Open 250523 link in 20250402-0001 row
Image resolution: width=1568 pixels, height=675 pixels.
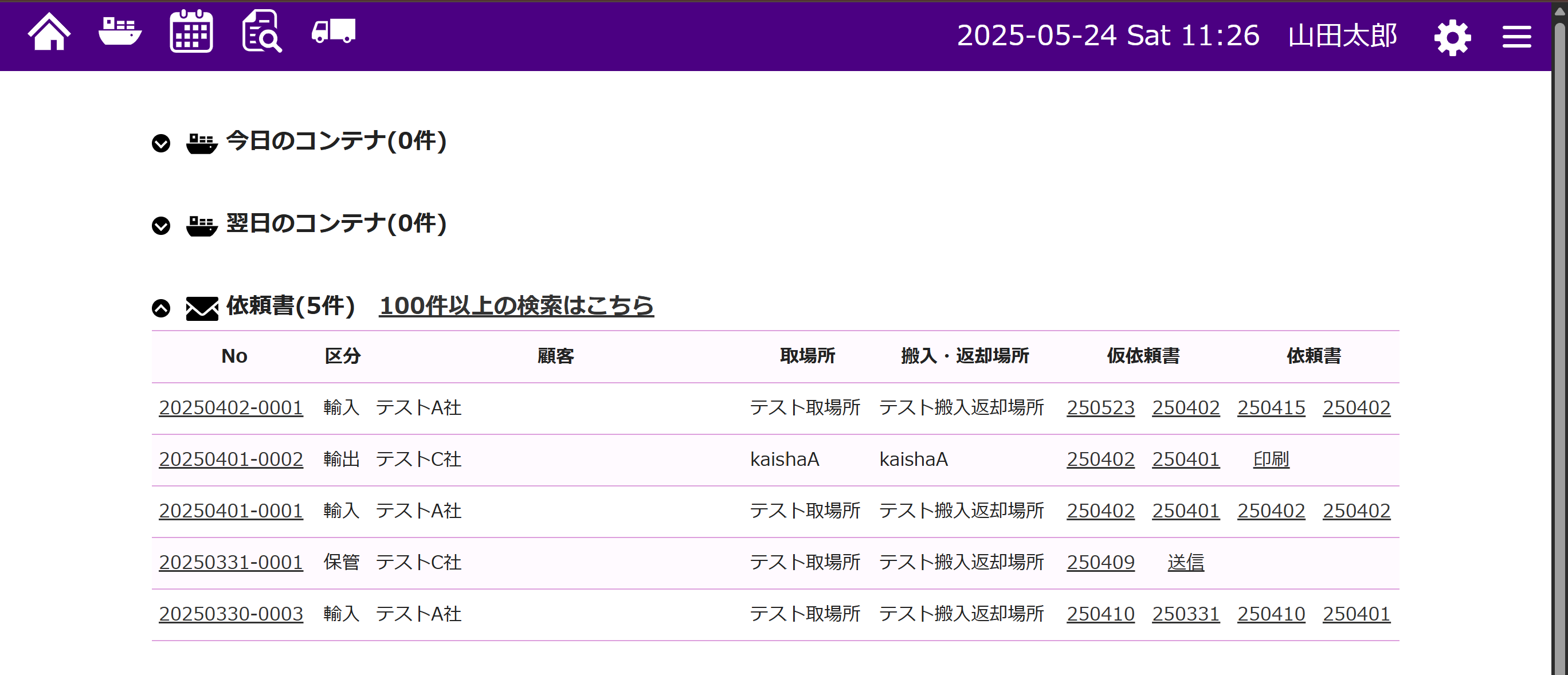[1100, 407]
